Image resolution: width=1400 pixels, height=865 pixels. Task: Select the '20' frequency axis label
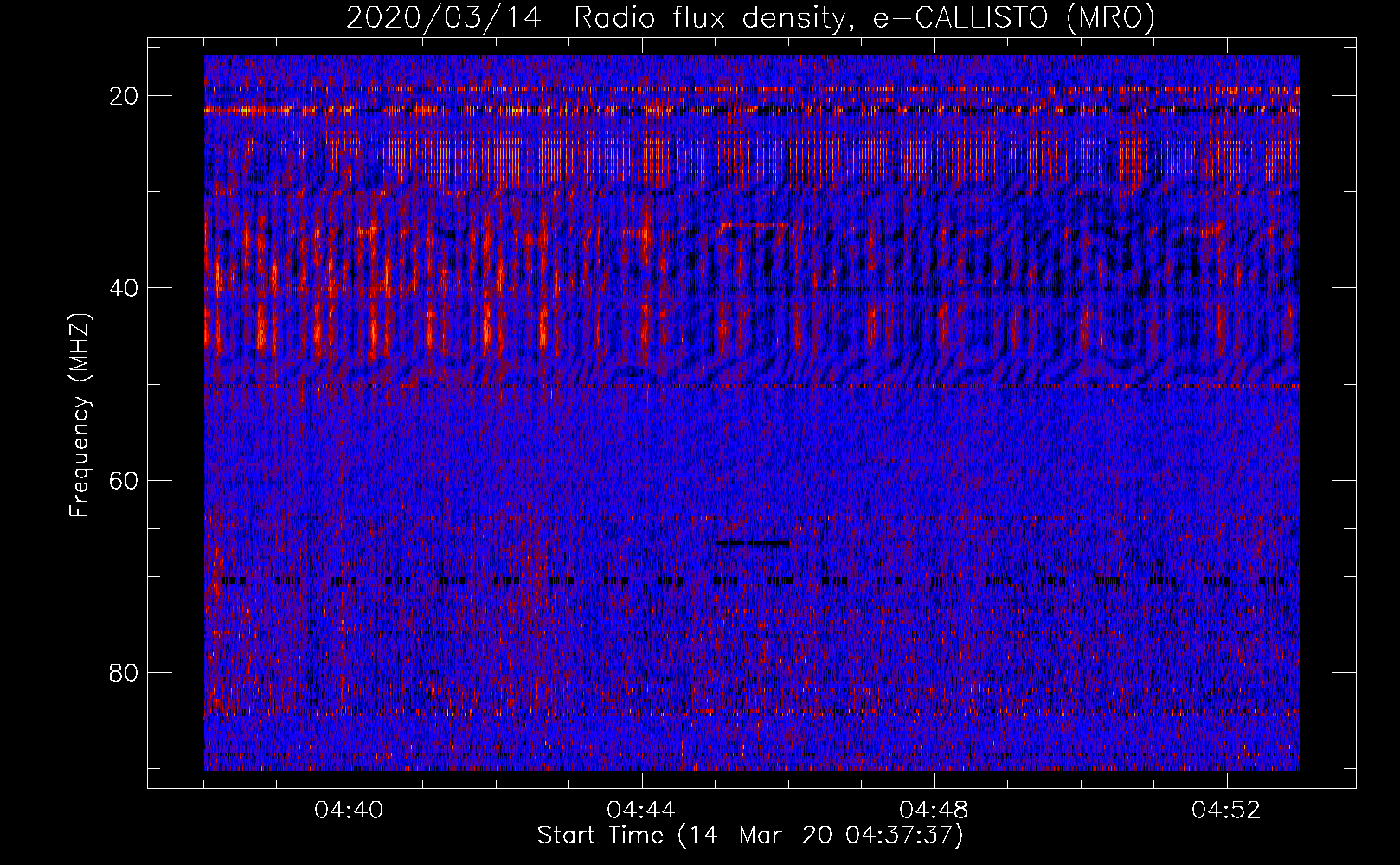(122, 96)
